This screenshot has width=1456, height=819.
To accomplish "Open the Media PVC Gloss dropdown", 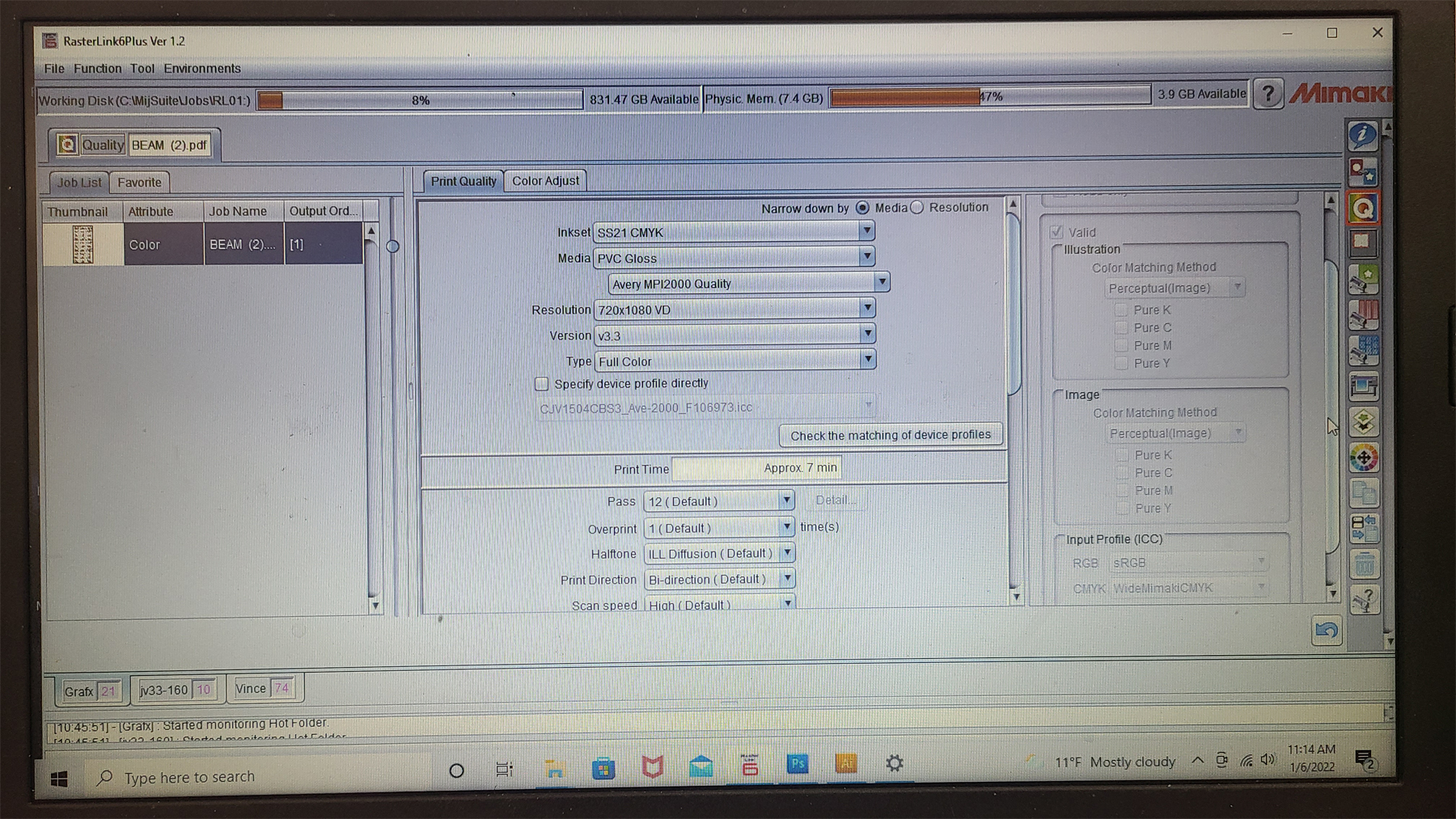I will (734, 258).
